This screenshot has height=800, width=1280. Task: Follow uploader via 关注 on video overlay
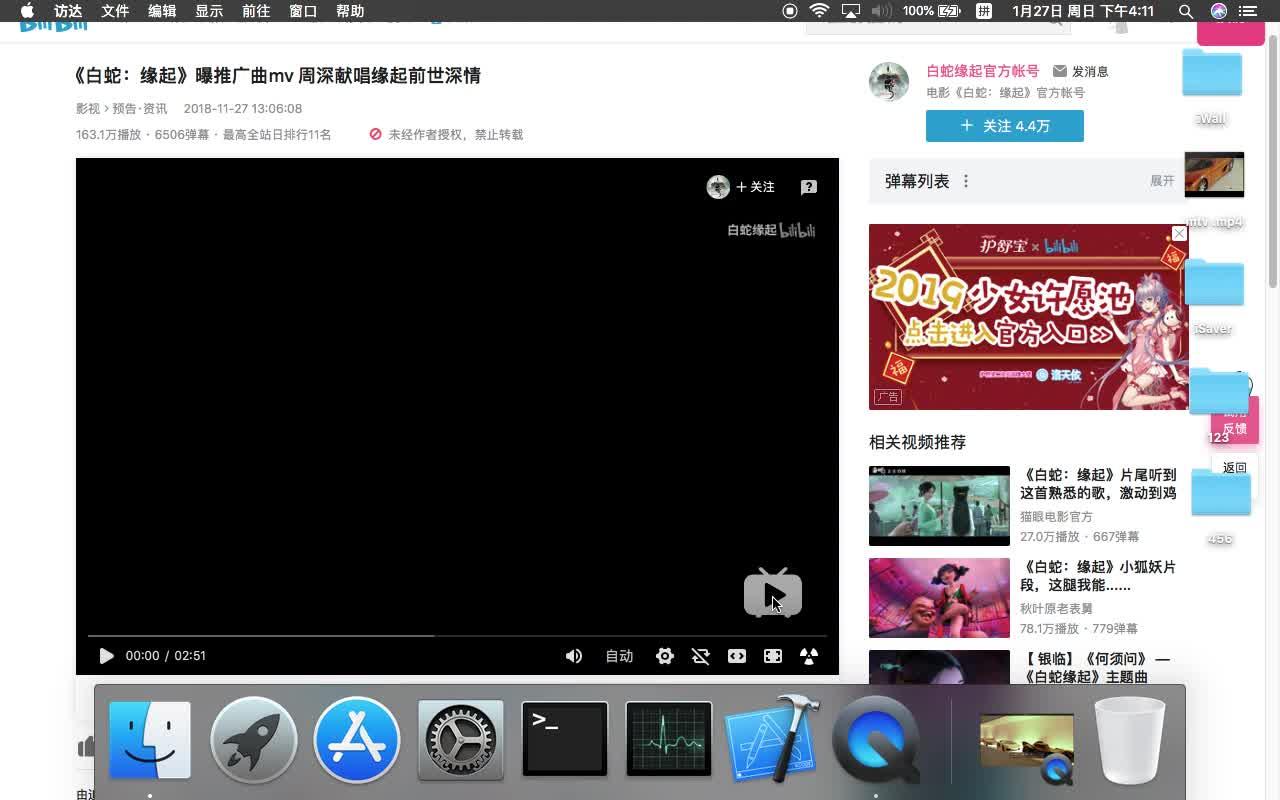(x=755, y=187)
